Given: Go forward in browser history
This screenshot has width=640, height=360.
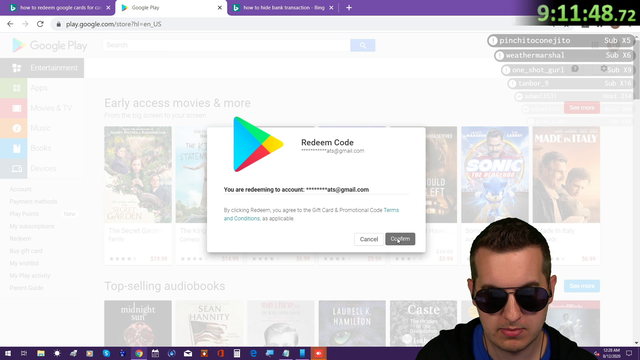Looking at the screenshot, I should [25, 24].
